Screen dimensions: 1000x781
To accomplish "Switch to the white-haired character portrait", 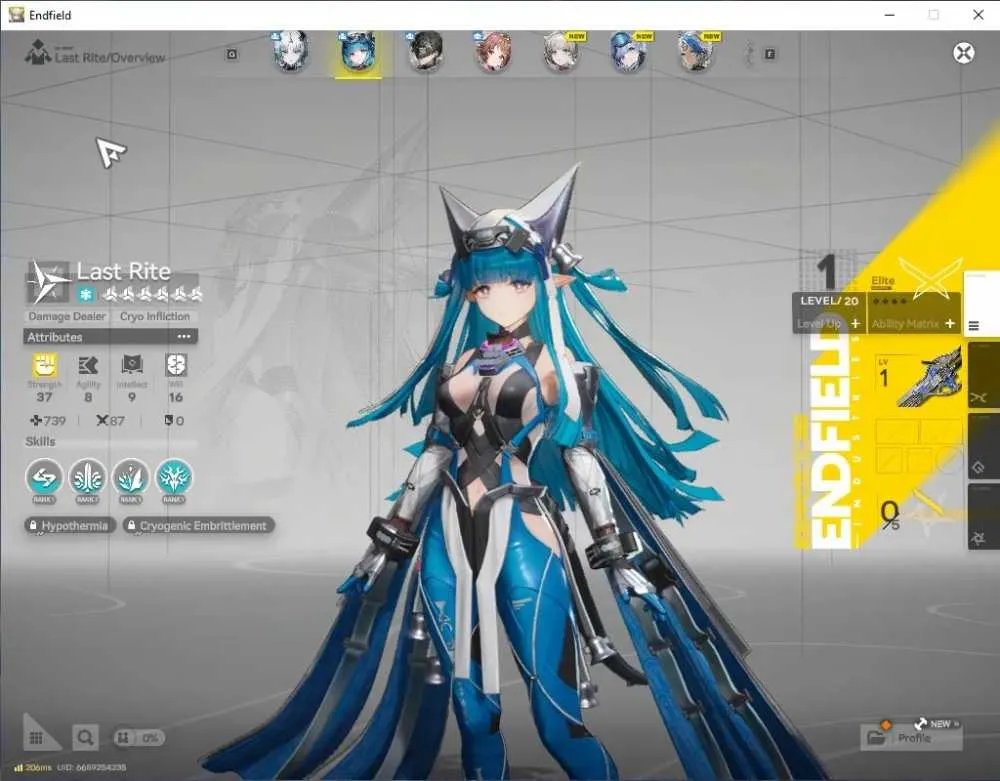I will pos(291,52).
